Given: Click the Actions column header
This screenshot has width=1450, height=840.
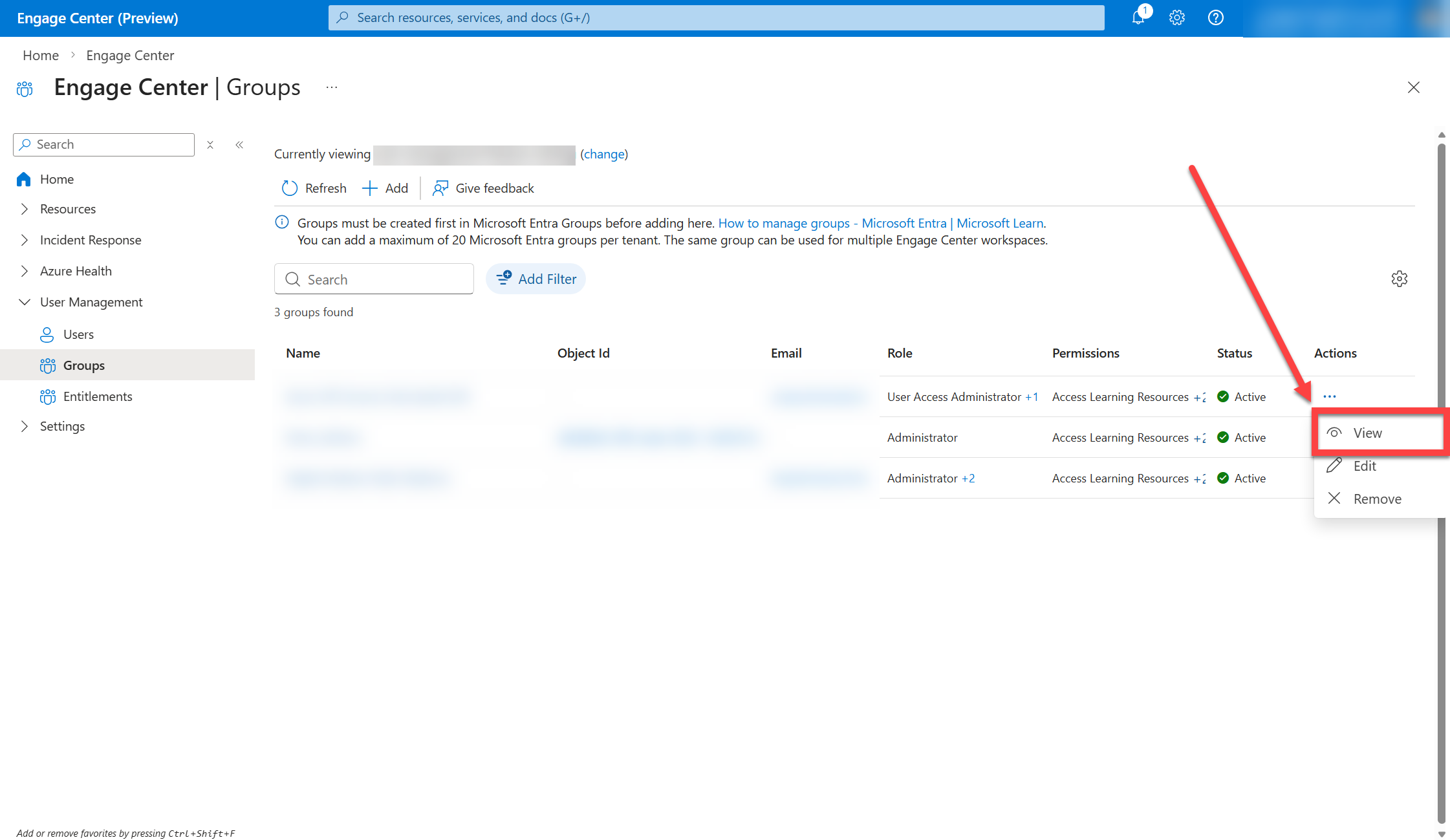Looking at the screenshot, I should pos(1336,353).
